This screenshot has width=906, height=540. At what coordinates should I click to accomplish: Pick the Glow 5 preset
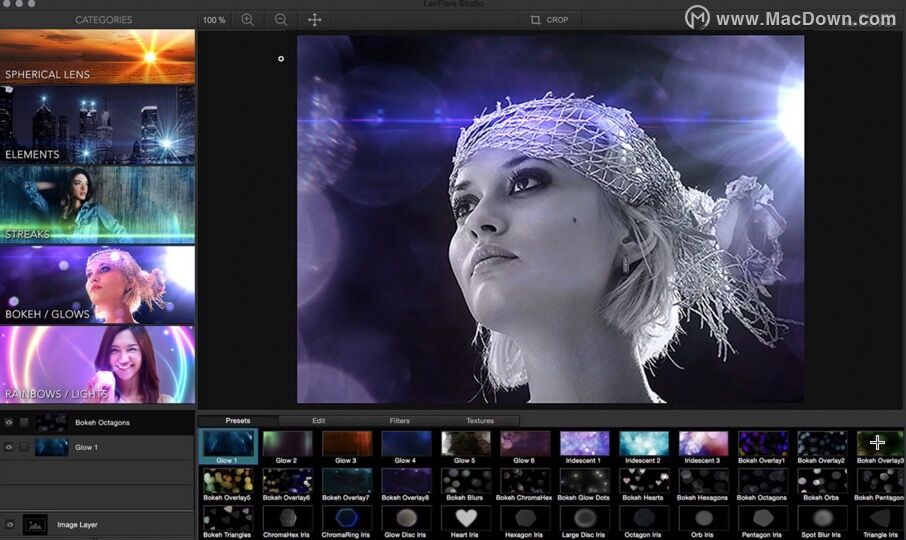(466, 447)
